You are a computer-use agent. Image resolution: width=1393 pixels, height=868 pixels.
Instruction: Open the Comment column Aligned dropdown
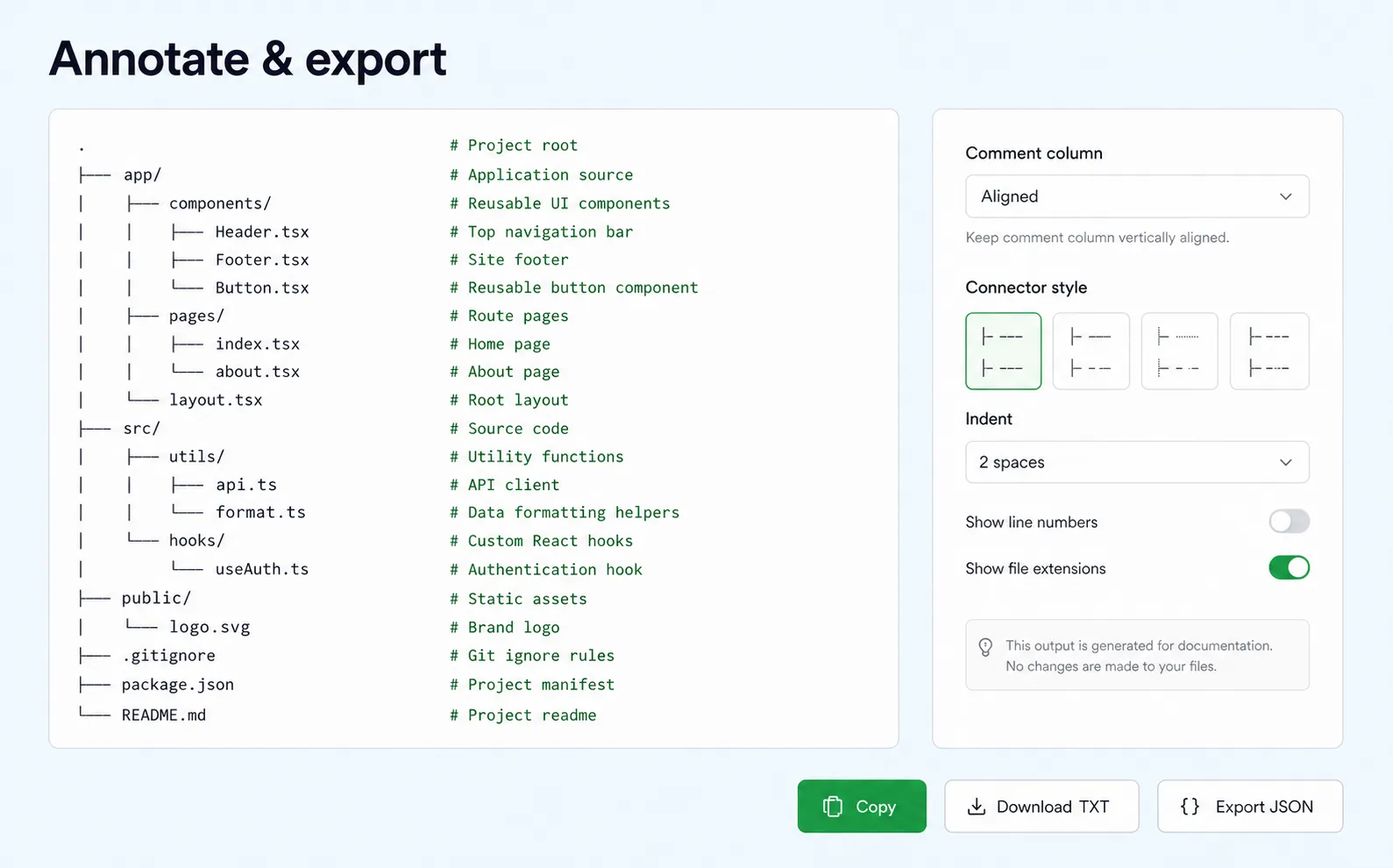(x=1137, y=196)
